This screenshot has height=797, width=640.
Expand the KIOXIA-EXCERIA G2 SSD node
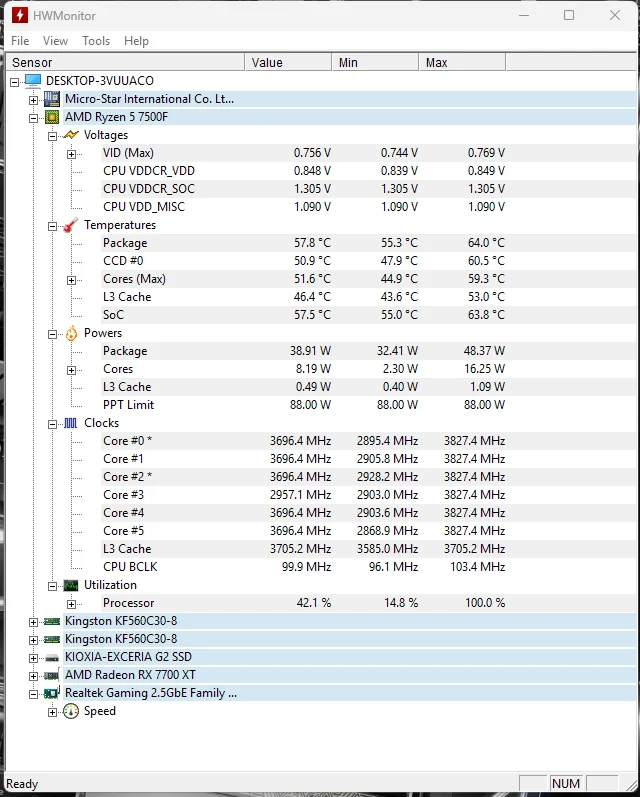click(x=34, y=658)
